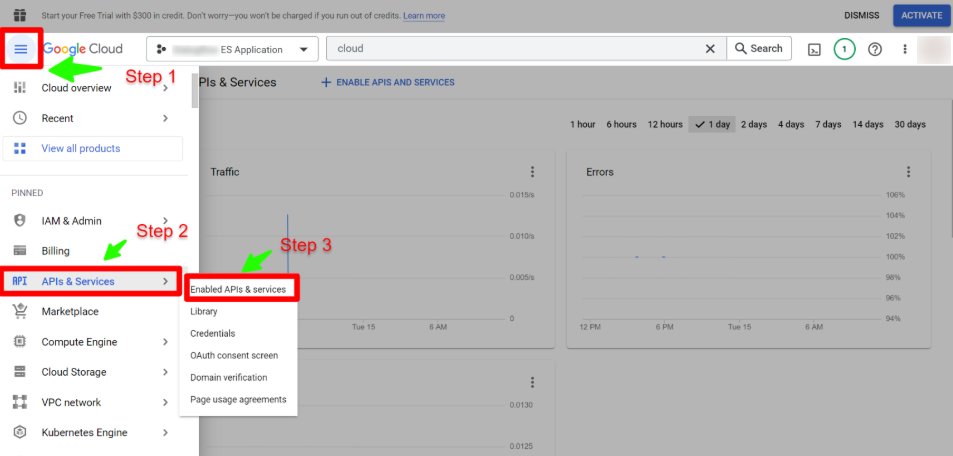Choose Enabled APIs & services from submenu
The image size is (953, 456).
[238, 289]
